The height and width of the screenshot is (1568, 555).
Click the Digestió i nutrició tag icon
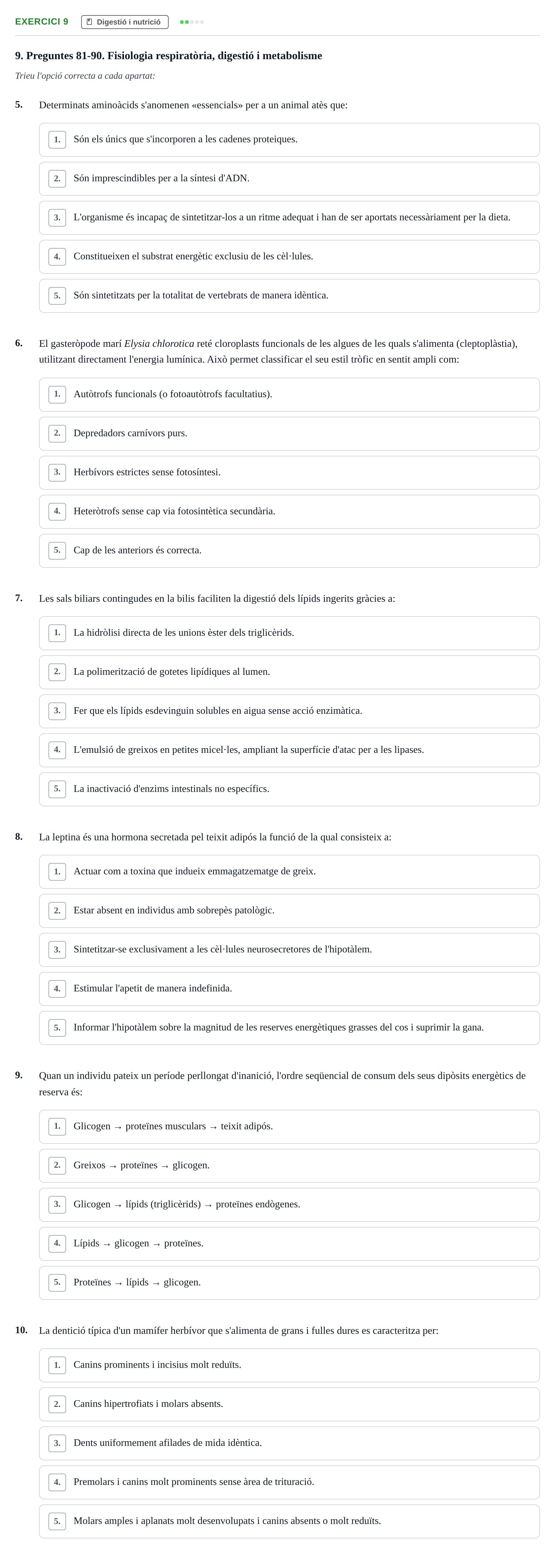click(89, 22)
